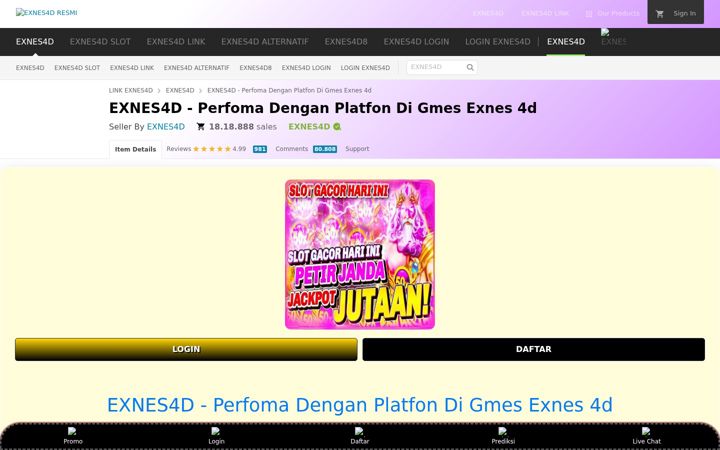The height and width of the screenshot is (450, 720).
Task: Open Promo in the bottom bar
Action: coord(73,437)
